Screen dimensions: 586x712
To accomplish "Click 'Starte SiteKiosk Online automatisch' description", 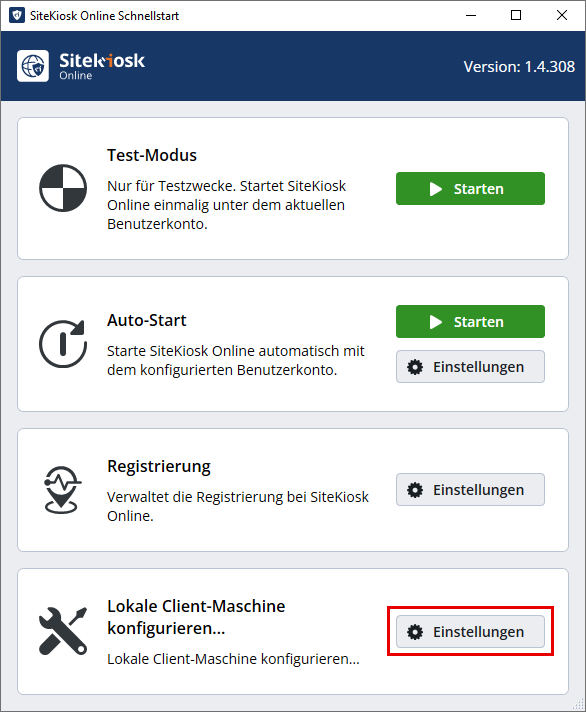I will (236, 361).
